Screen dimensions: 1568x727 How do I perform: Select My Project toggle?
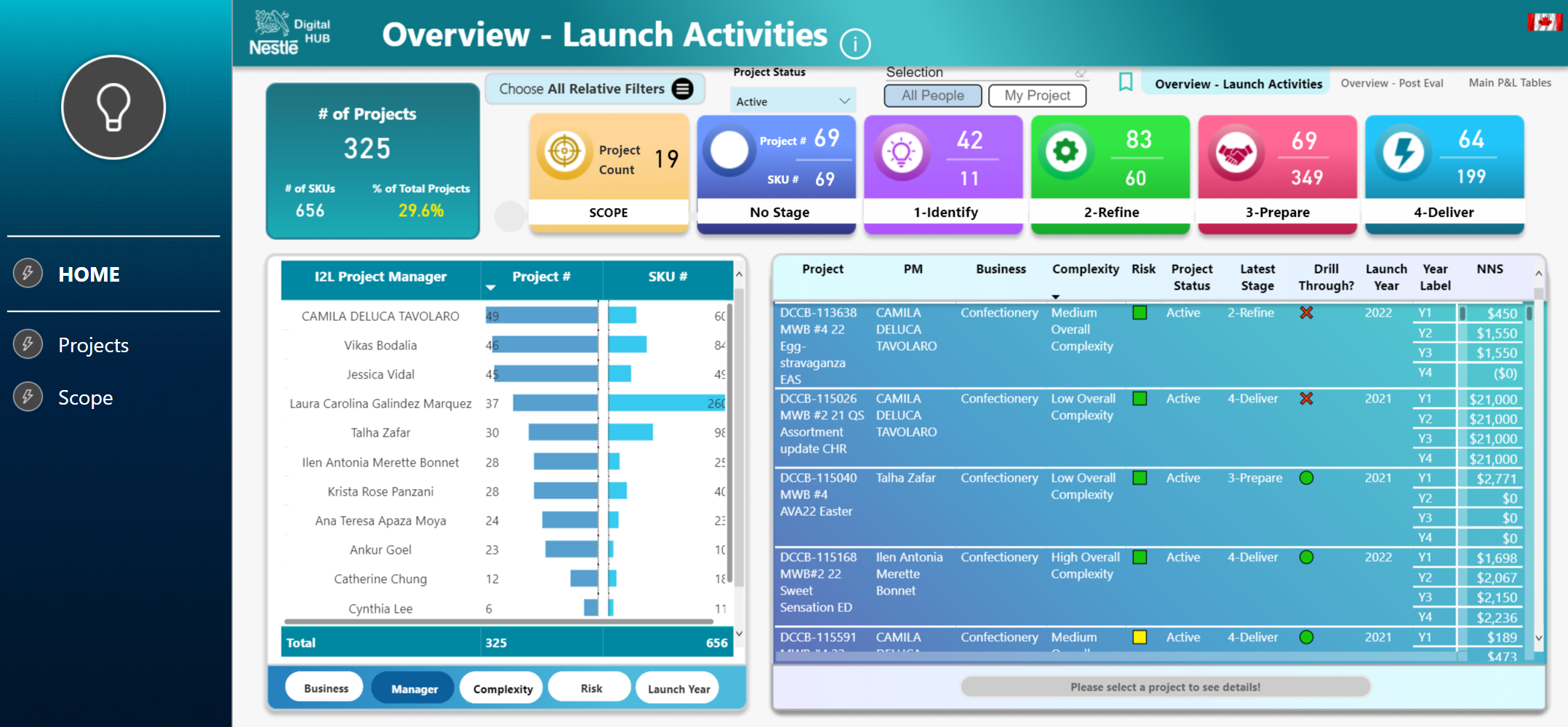coord(1037,95)
